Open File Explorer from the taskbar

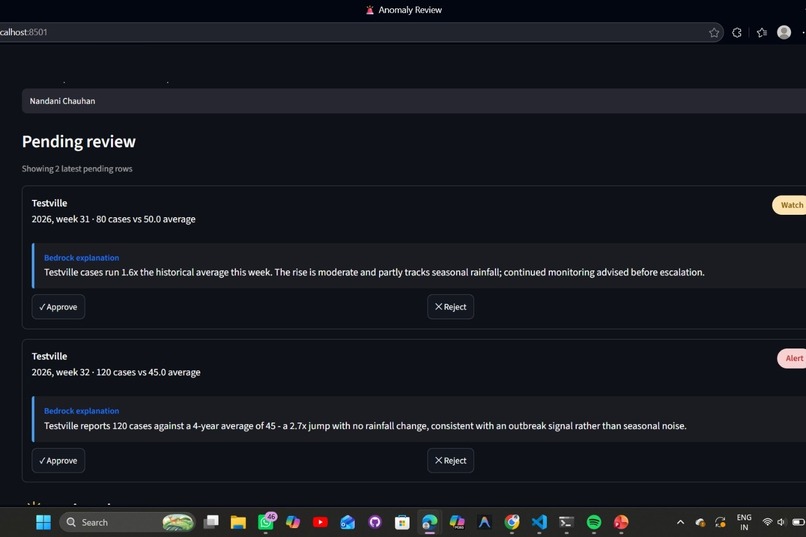(238, 522)
